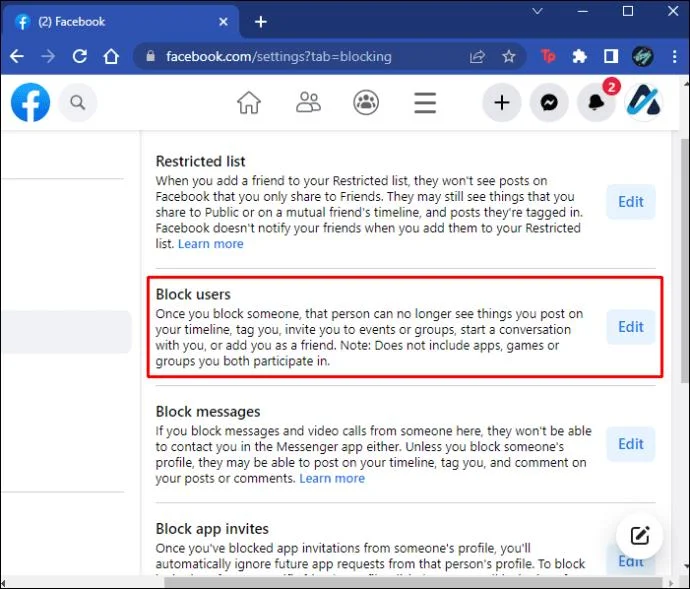The image size is (690, 589).
Task: Click Edit for Block messages
Action: [631, 444]
